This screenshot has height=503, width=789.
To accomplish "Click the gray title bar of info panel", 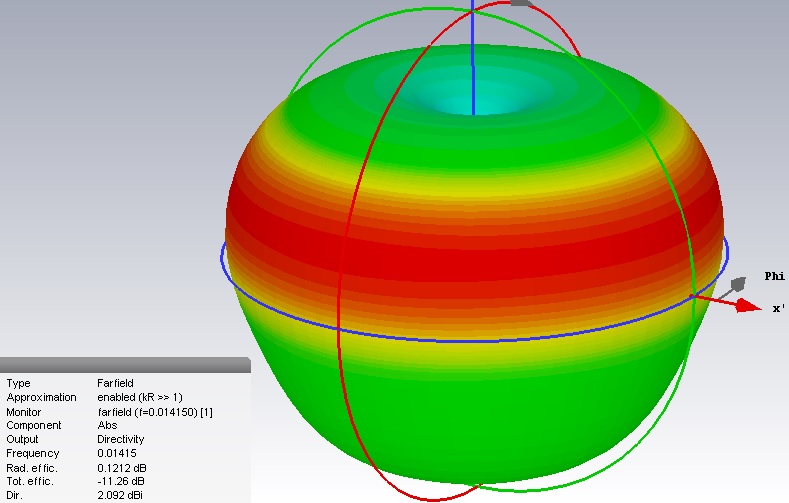I will pos(125,365).
